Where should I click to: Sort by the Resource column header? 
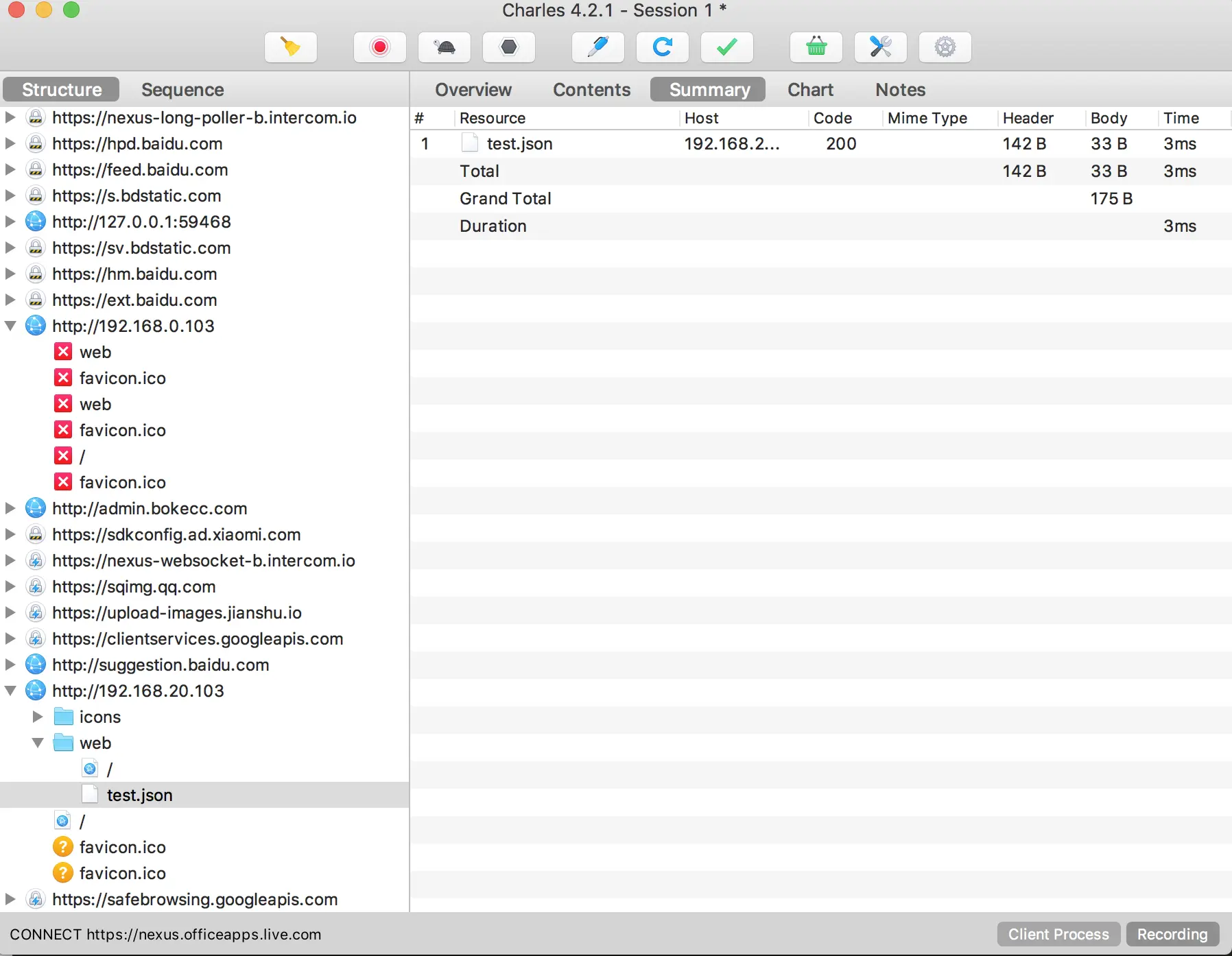566,118
